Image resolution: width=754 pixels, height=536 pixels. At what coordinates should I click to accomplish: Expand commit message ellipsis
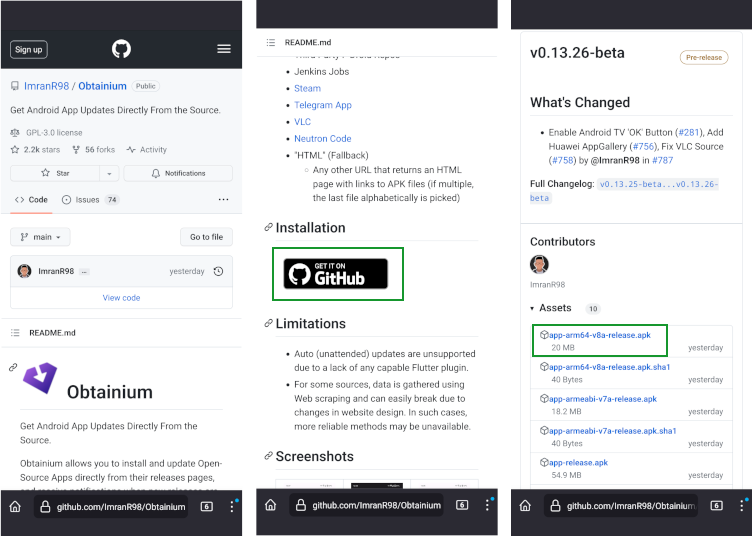tap(84, 272)
